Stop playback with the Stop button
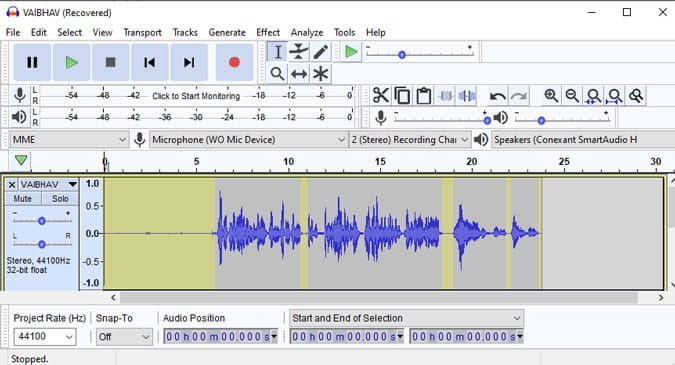This screenshot has width=675, height=365. coord(111,62)
